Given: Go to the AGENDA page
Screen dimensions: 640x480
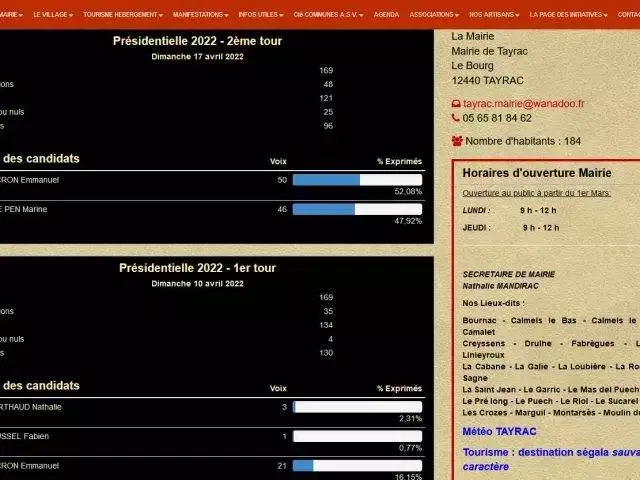Looking at the screenshot, I should [386, 15].
